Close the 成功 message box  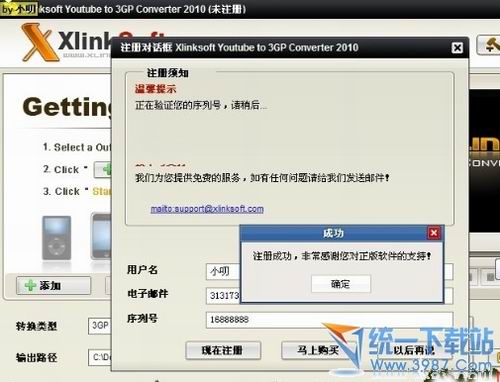(434, 233)
